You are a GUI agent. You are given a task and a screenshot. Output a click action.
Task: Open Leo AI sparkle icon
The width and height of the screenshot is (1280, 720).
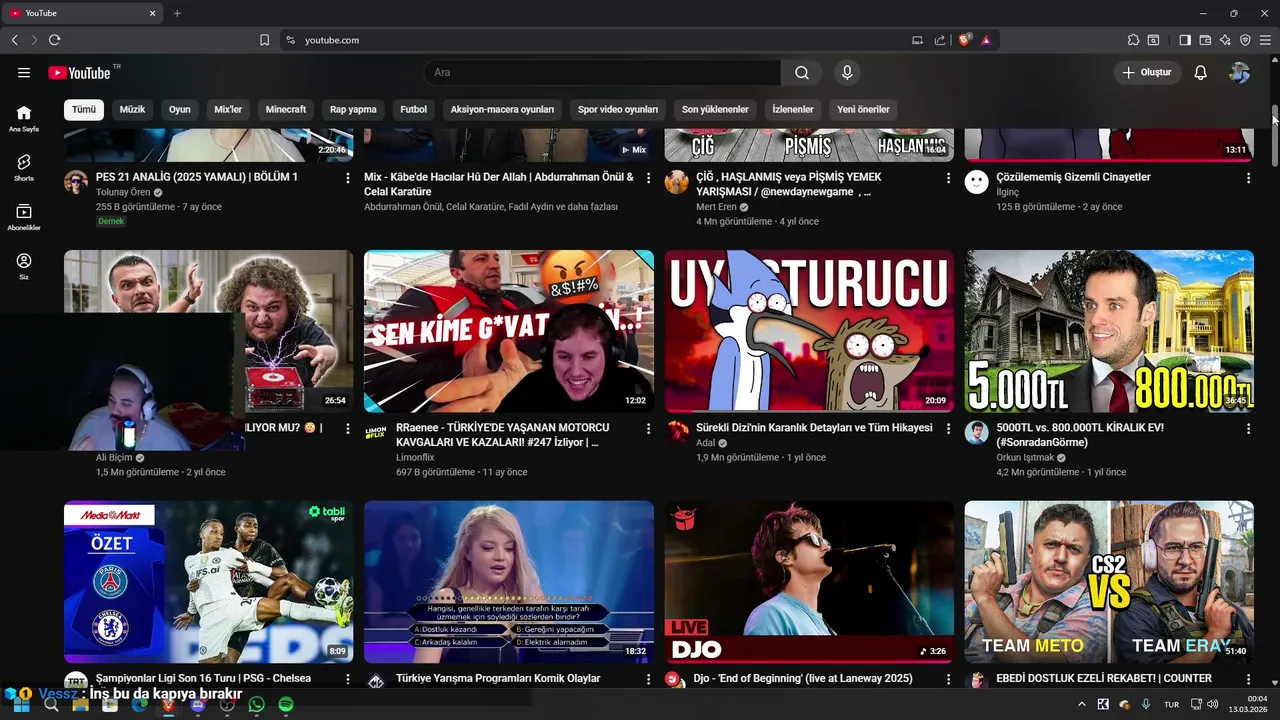[1225, 40]
